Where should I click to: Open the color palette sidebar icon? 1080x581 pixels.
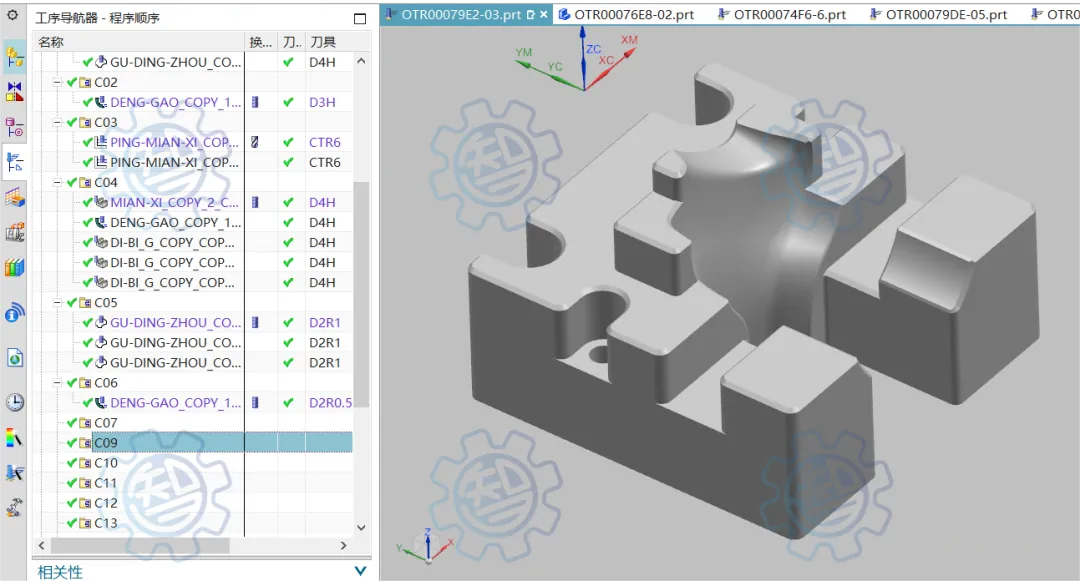14,438
